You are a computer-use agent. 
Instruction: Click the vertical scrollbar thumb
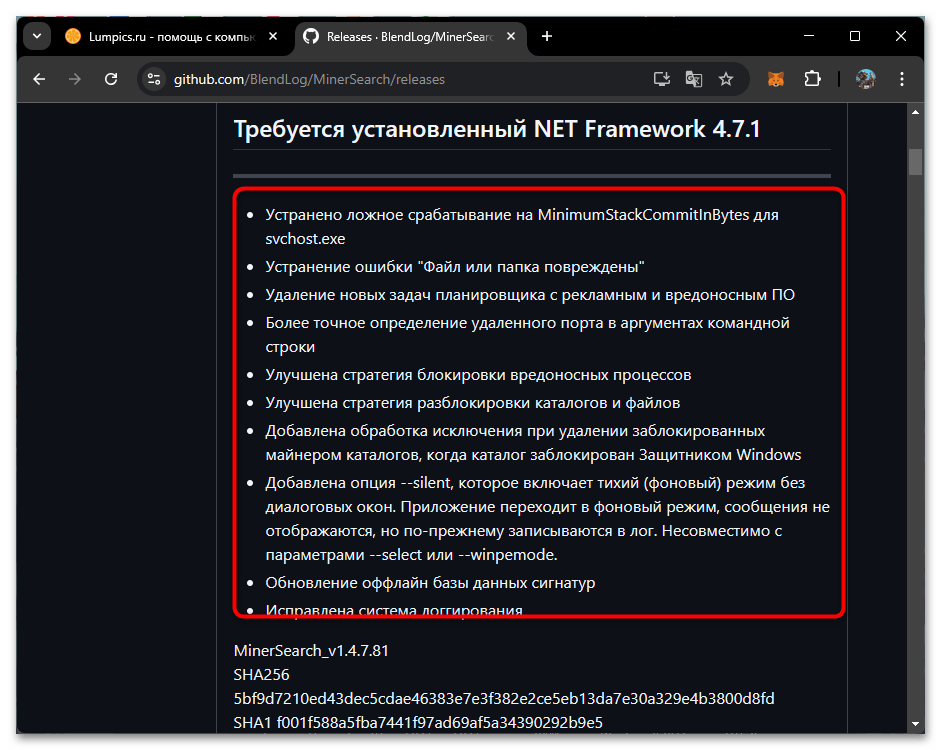(915, 161)
